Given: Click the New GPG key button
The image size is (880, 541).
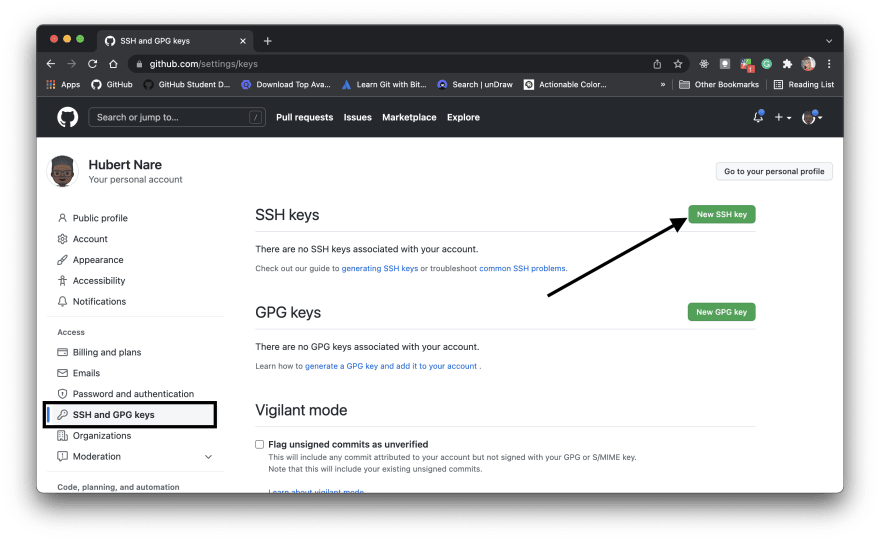Looking at the screenshot, I should pos(722,312).
